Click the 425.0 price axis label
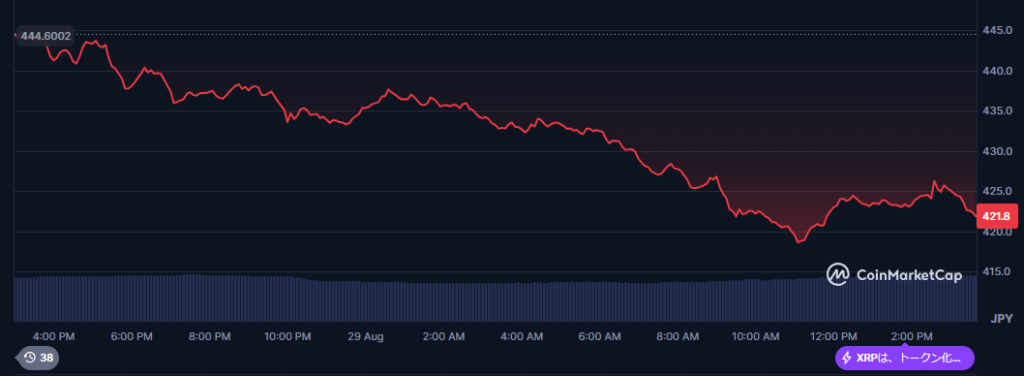The image size is (1024, 376). click(997, 191)
